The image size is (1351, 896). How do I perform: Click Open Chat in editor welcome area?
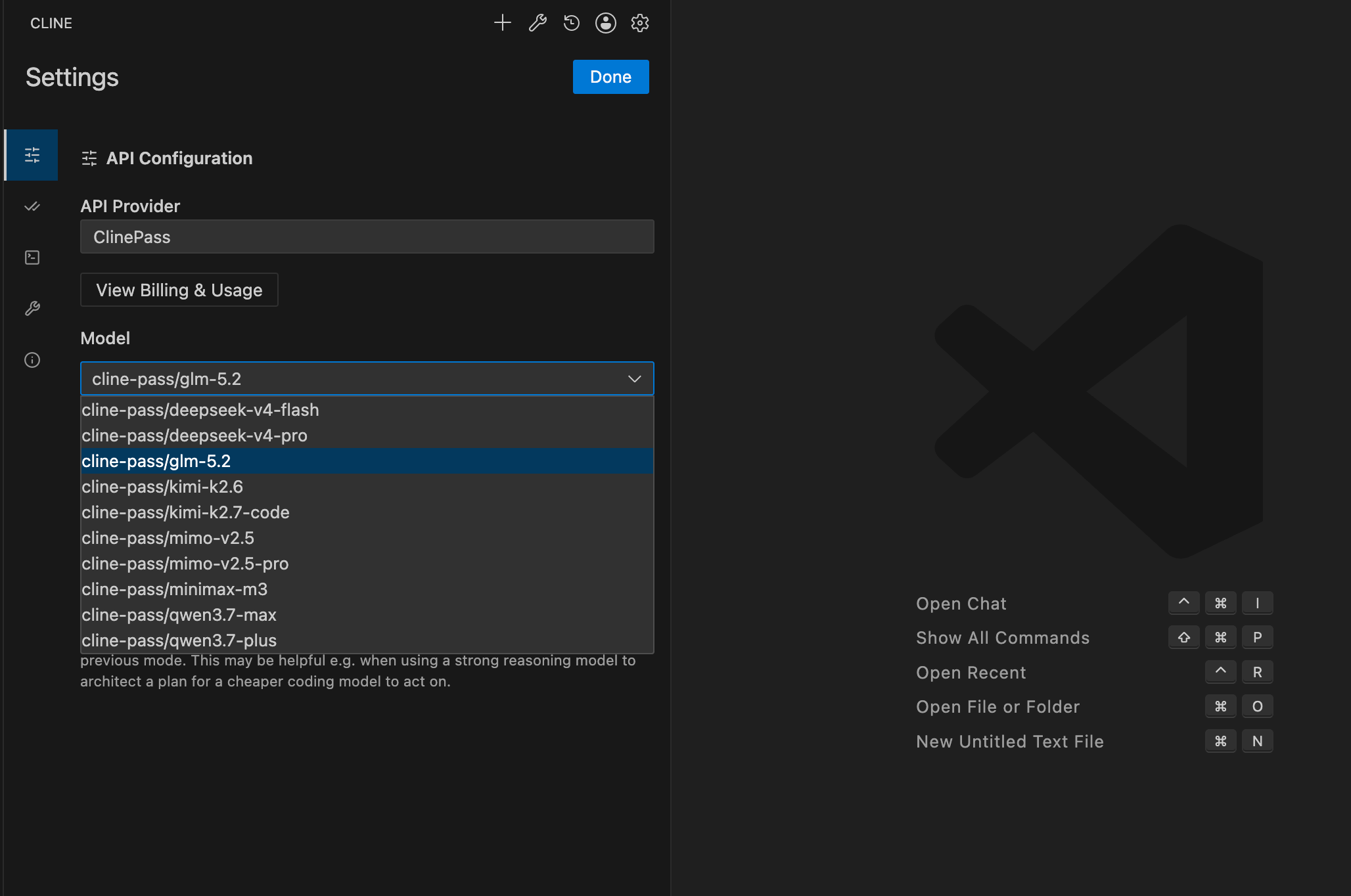(x=961, y=604)
